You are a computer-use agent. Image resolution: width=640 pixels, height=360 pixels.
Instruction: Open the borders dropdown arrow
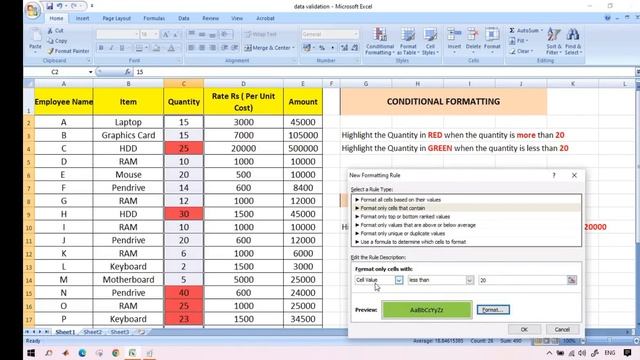point(146,48)
